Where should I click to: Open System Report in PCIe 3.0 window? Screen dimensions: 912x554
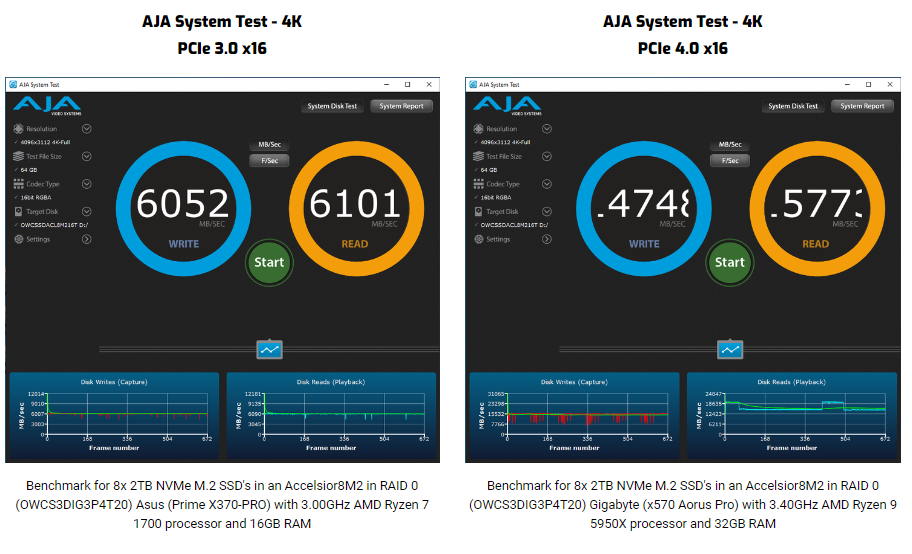(401, 106)
